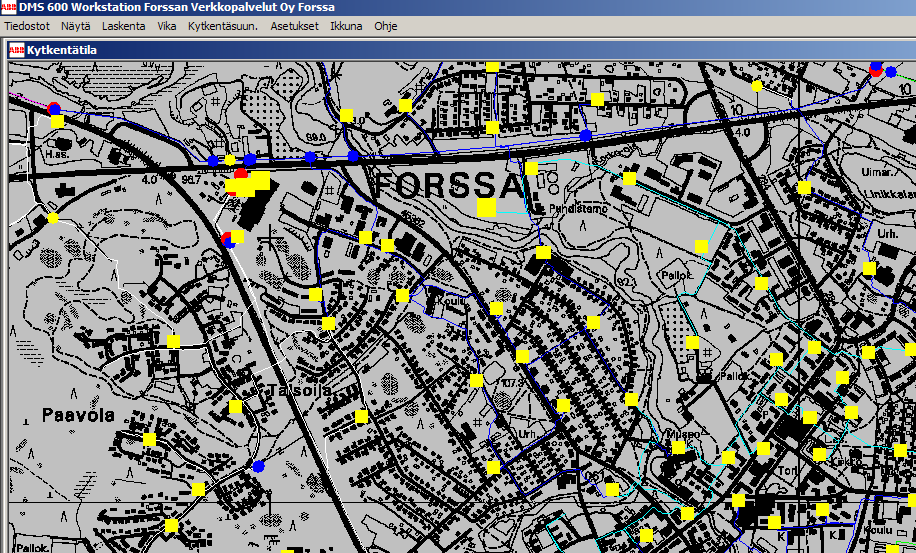Click the Kytkentätila window title bar
The width and height of the screenshot is (916, 553).
point(462,50)
